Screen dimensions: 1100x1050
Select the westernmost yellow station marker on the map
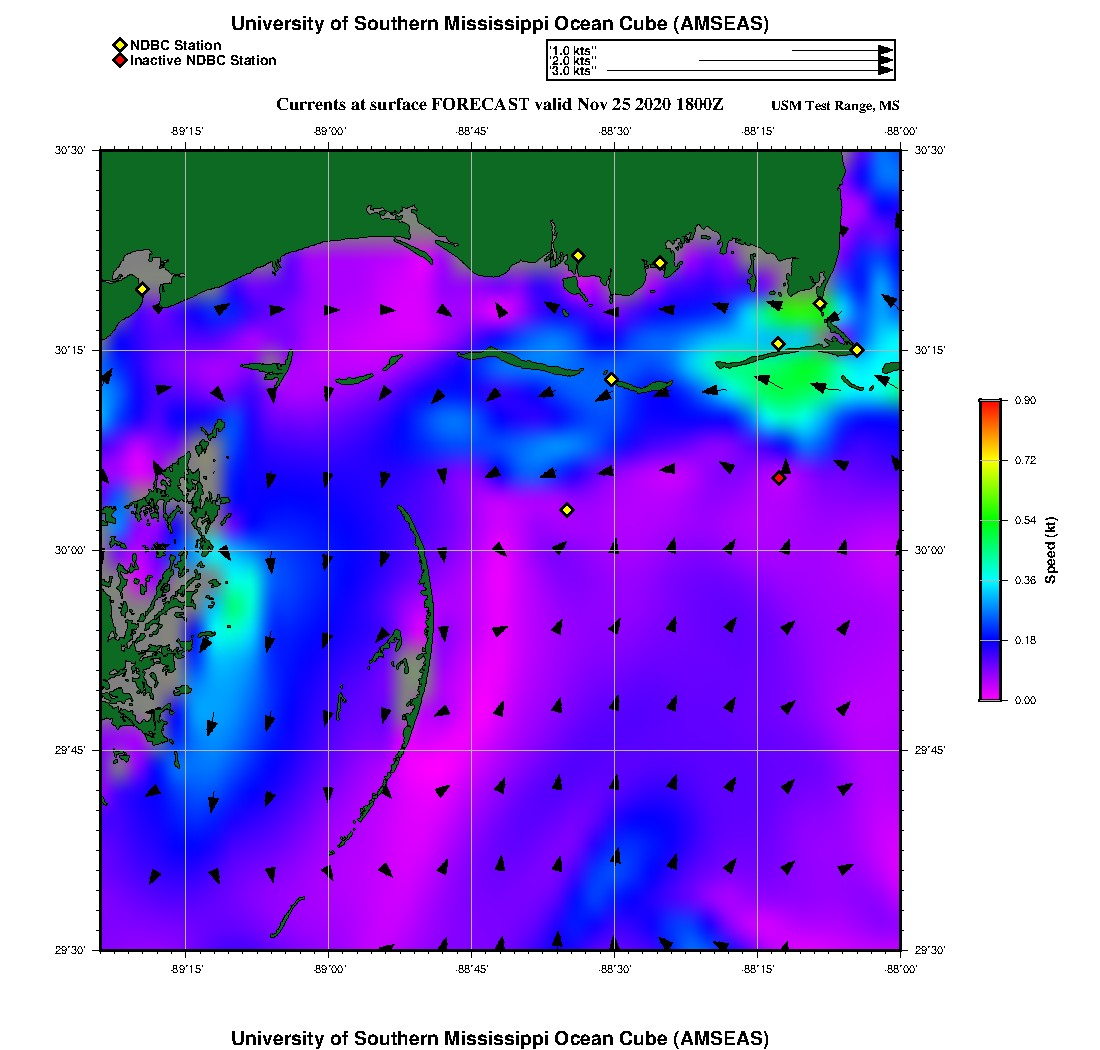142,289
